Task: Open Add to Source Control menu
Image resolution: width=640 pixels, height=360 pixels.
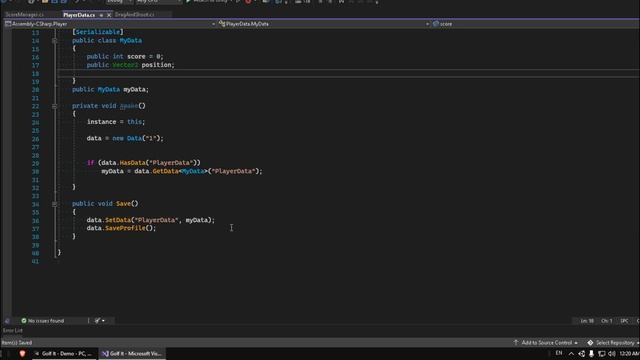Action: 545,343
